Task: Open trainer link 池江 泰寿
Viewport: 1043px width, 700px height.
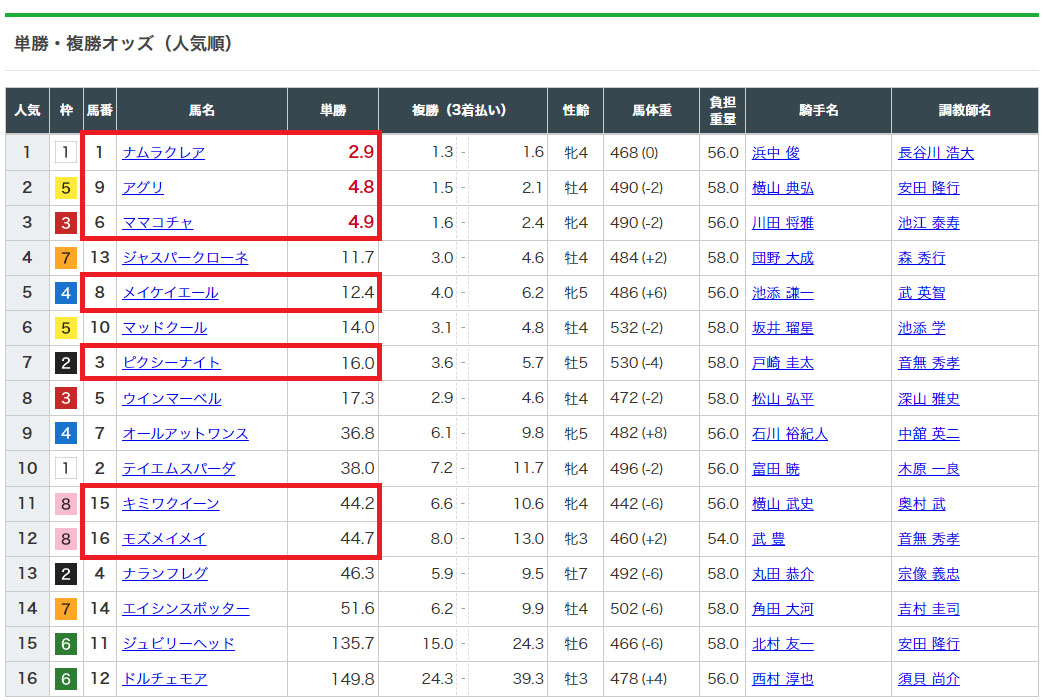Action: 929,222
